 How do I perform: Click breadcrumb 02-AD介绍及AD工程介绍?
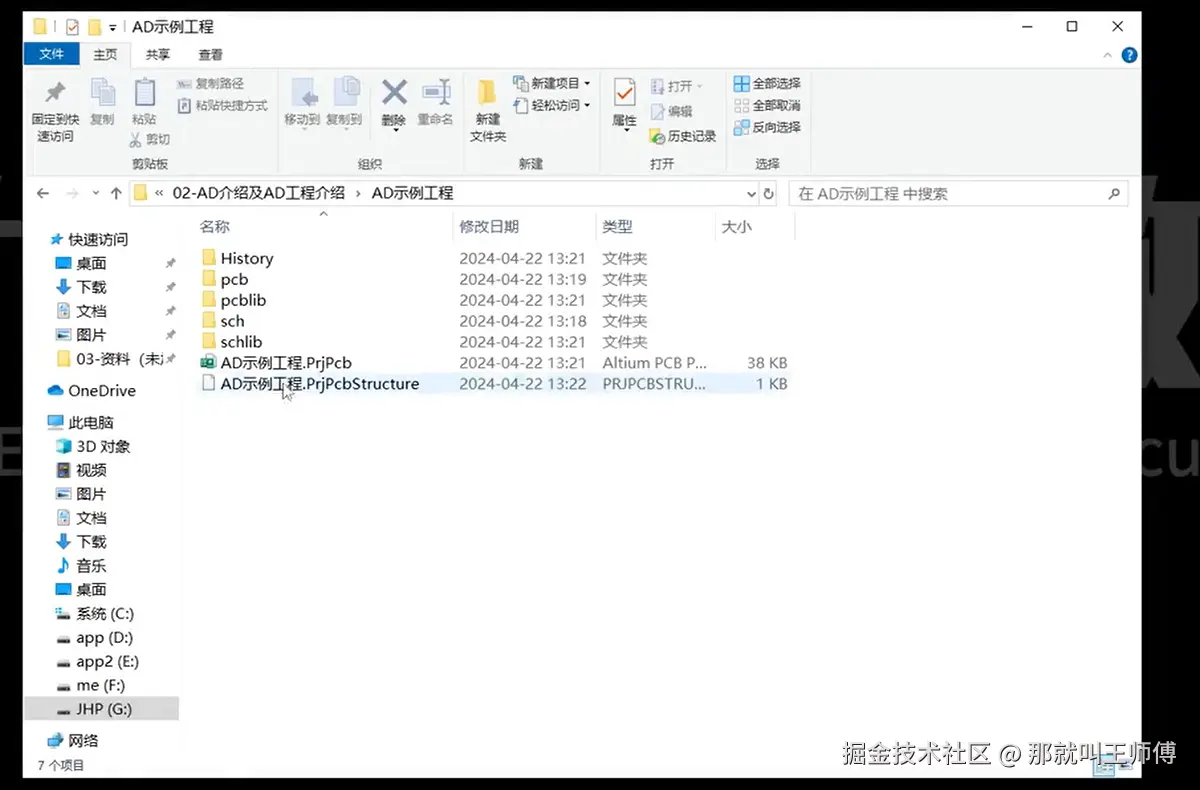[x=259, y=193]
